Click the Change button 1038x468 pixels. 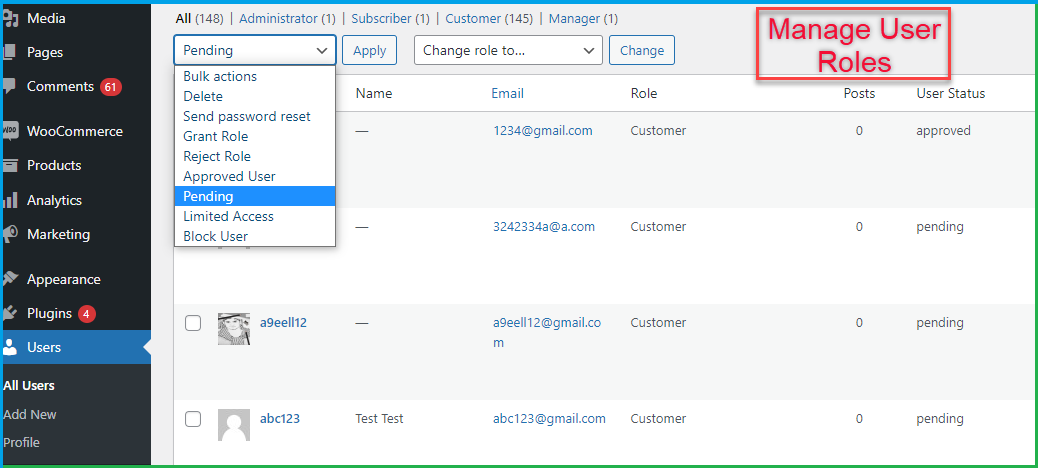(642, 50)
